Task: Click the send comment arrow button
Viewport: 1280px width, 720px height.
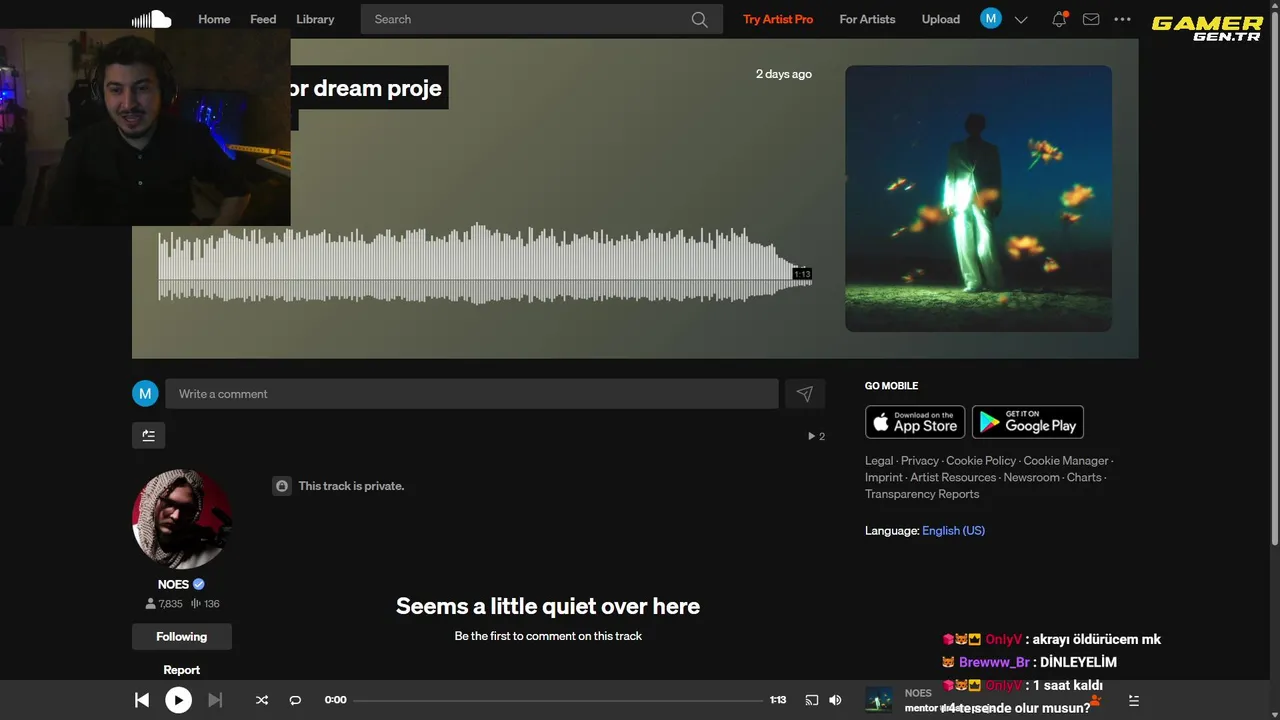Action: (x=805, y=394)
